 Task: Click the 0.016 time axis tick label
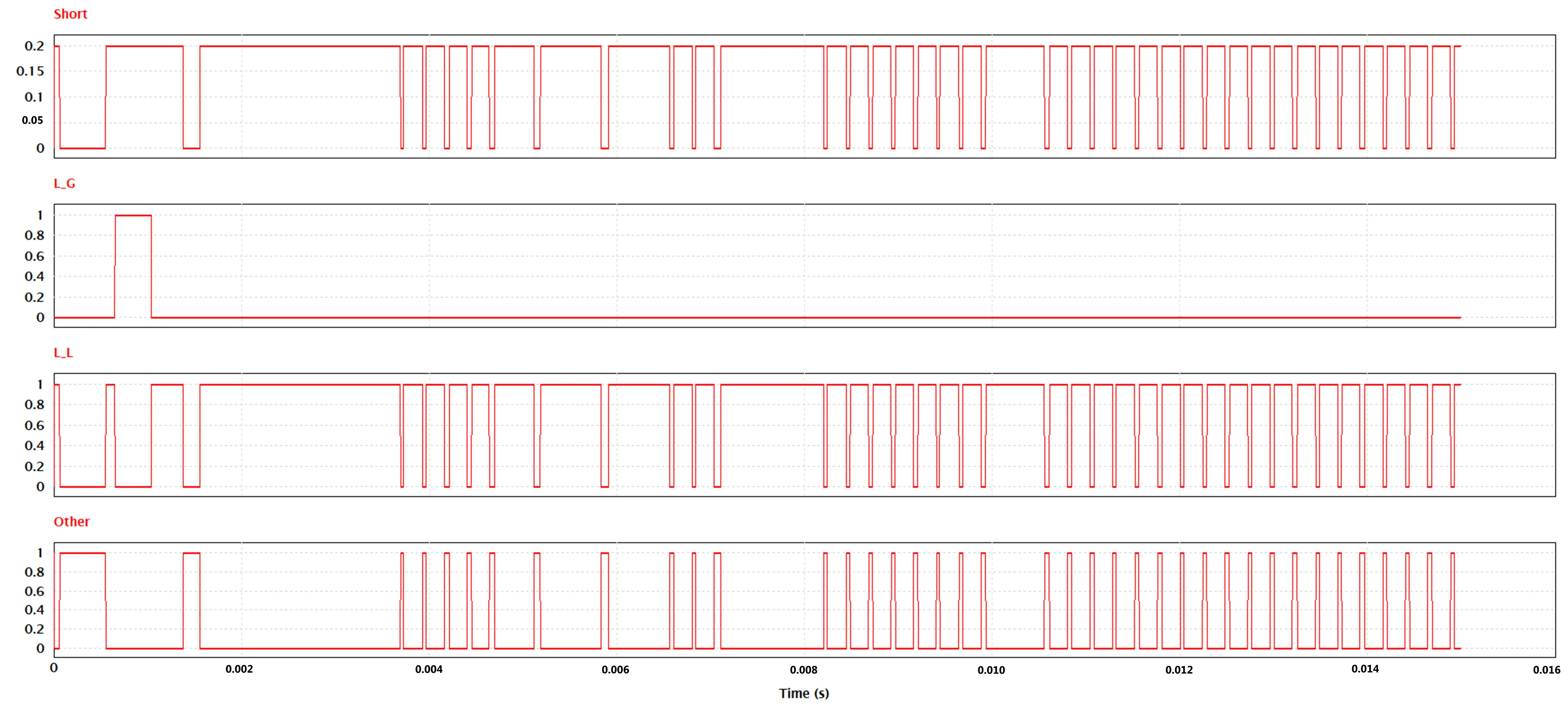pyautogui.click(x=1547, y=670)
